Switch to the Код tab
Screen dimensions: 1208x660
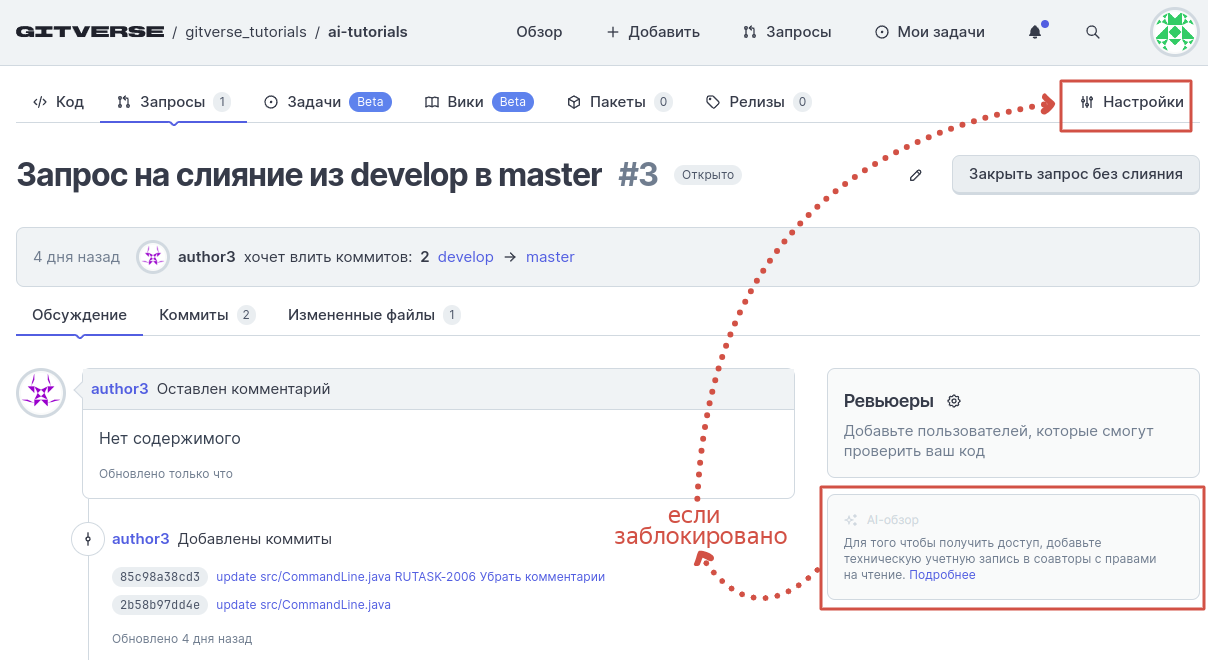58,102
